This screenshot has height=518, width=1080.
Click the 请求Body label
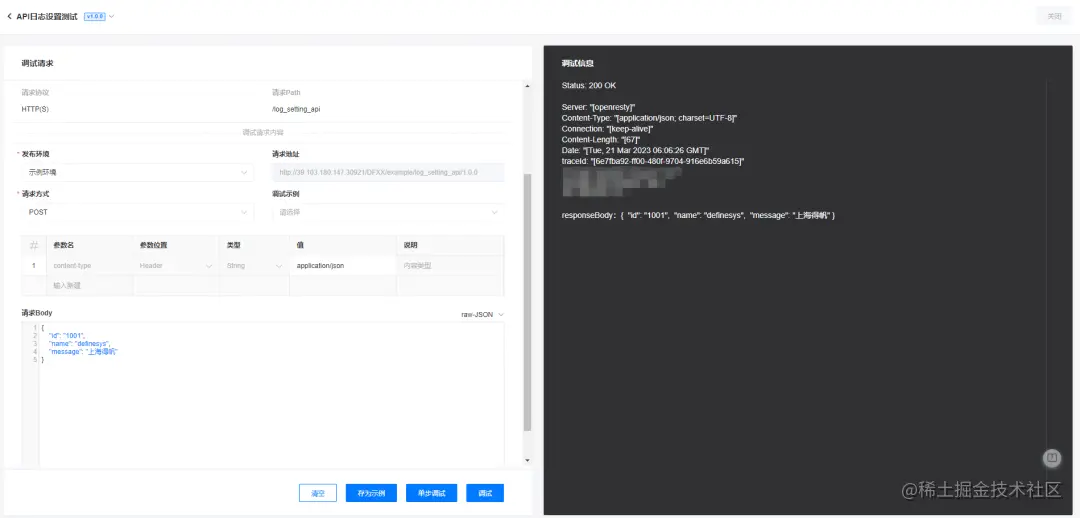pyautogui.click(x=37, y=313)
